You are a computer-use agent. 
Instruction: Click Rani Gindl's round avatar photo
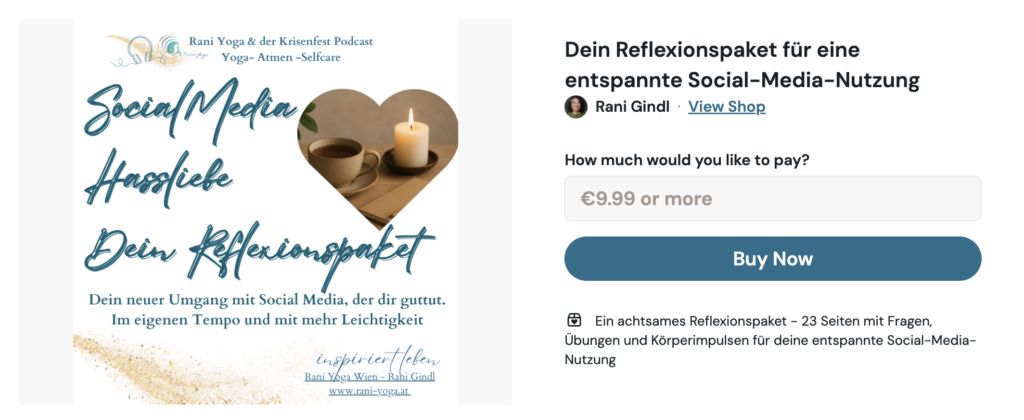click(x=576, y=106)
